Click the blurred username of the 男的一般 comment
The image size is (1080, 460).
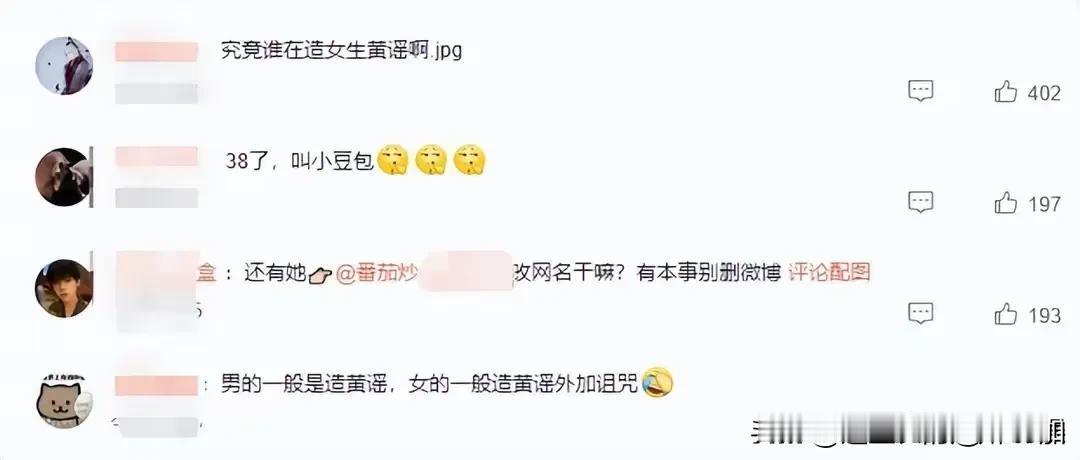pyautogui.click(x=156, y=386)
